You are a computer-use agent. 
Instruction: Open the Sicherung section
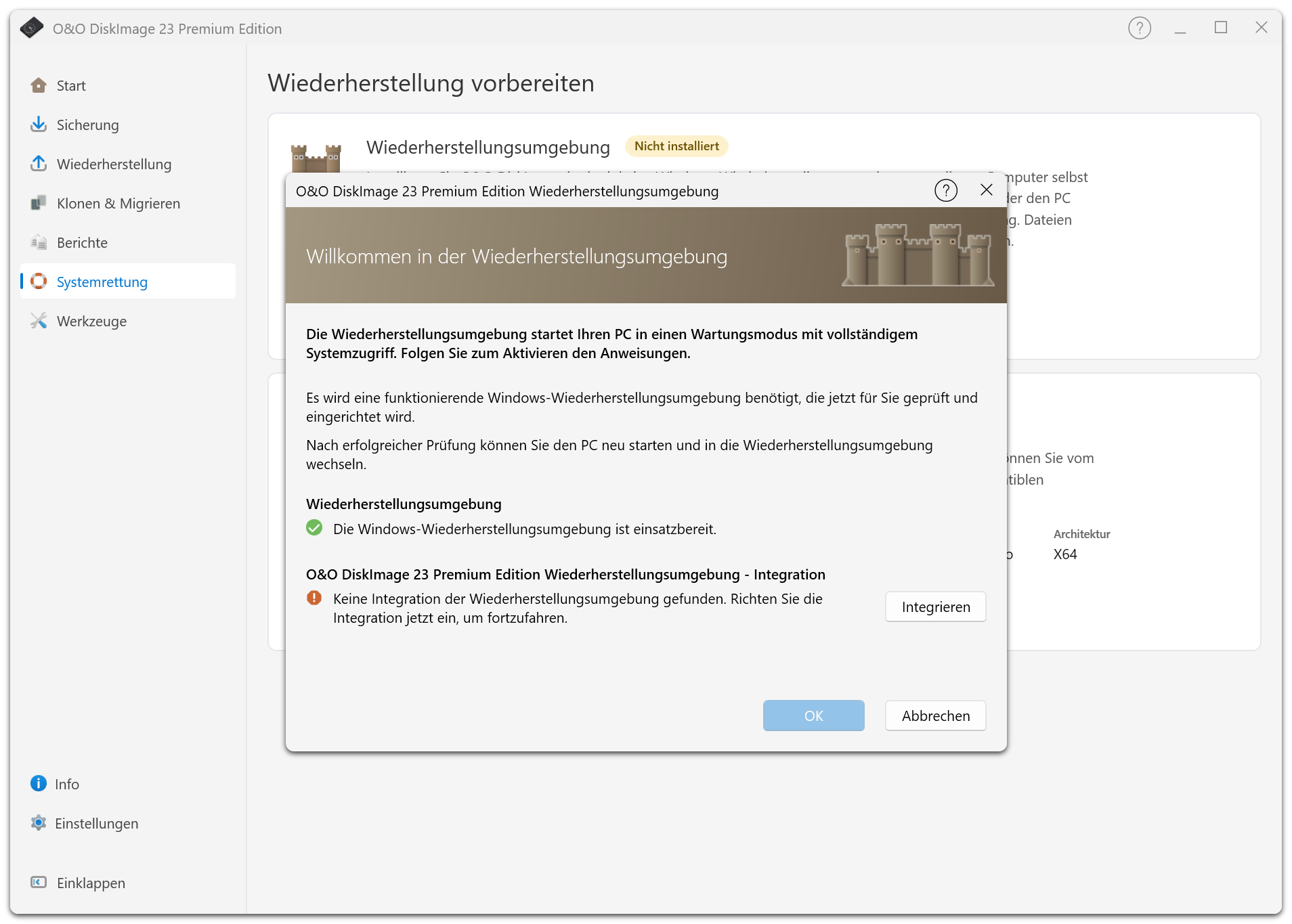[x=128, y=125]
